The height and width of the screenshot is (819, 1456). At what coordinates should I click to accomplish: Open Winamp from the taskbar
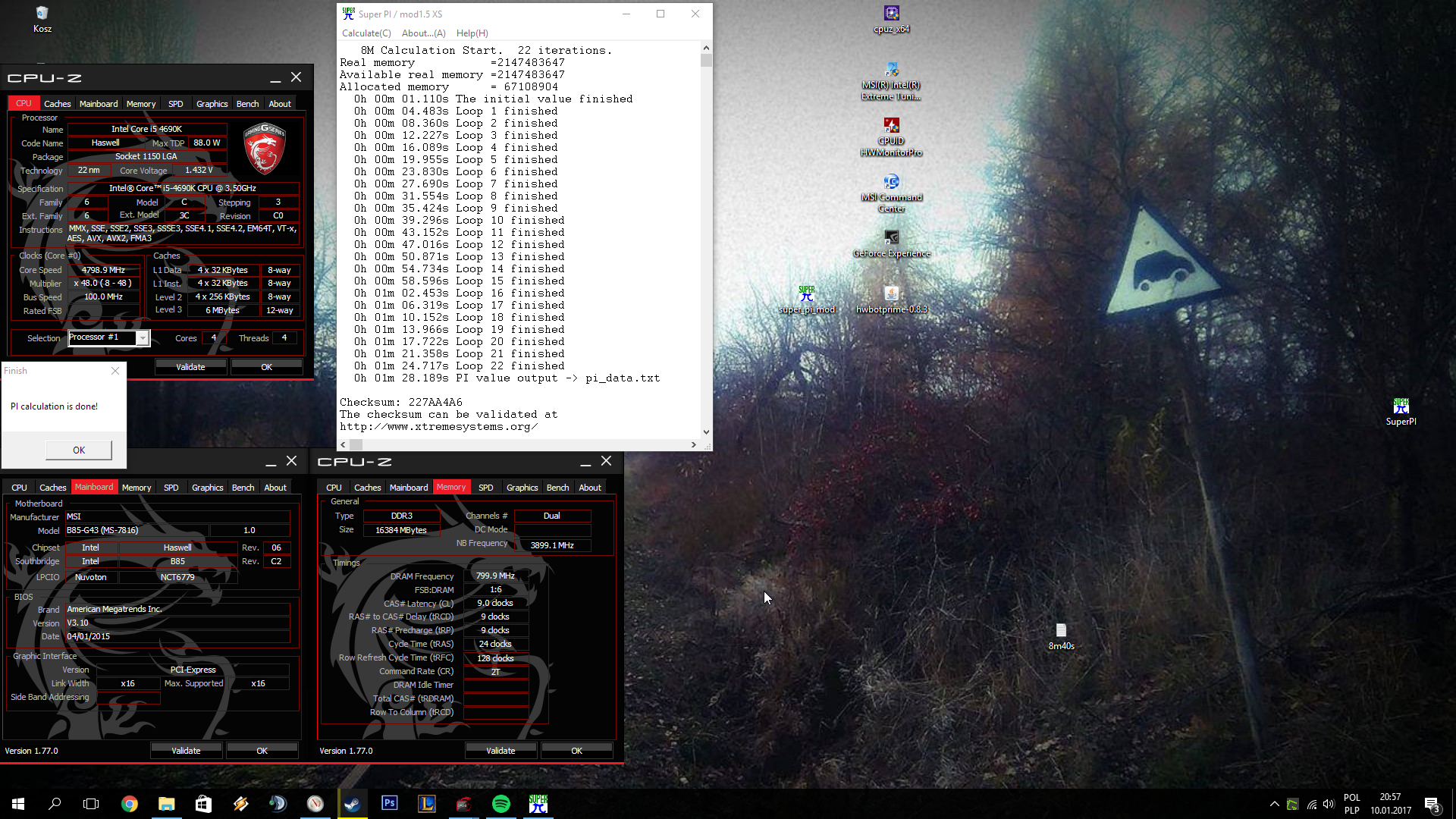coord(240,804)
